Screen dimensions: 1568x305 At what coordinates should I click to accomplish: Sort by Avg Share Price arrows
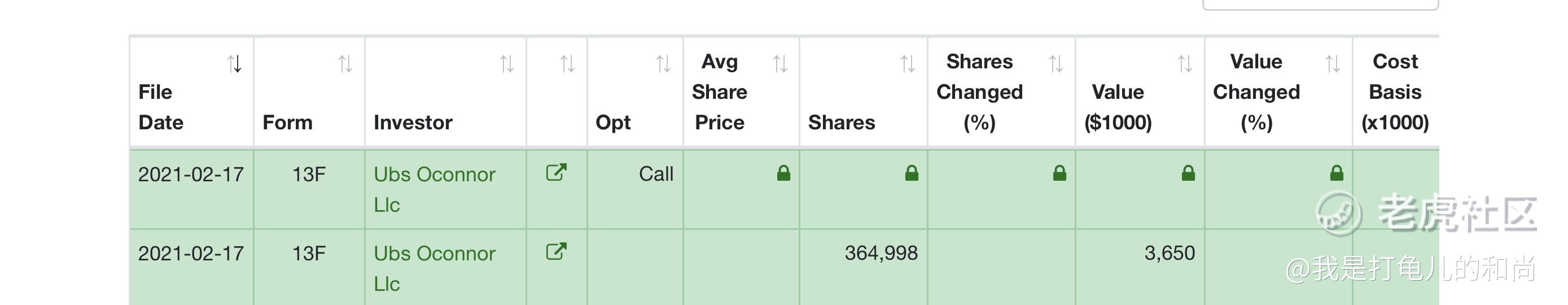(x=781, y=64)
